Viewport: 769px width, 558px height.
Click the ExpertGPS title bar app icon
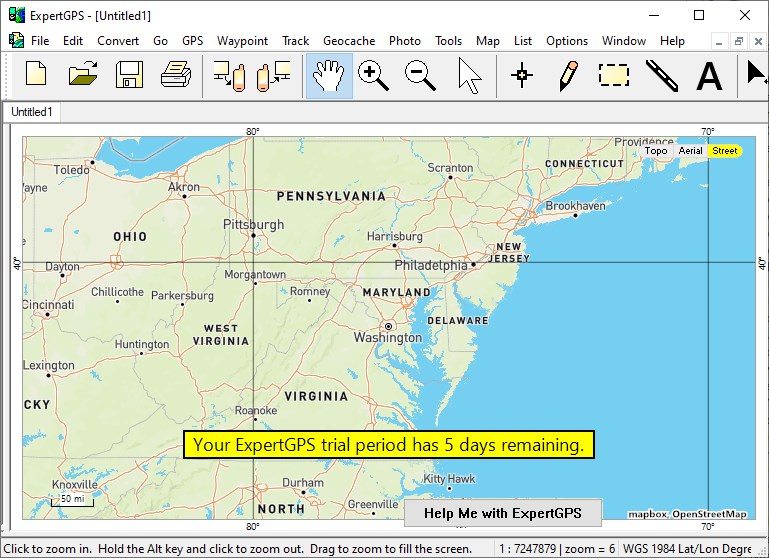16,15
